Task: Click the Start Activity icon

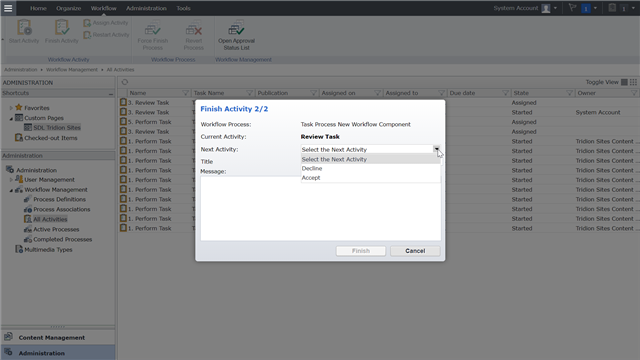Action: [24, 28]
